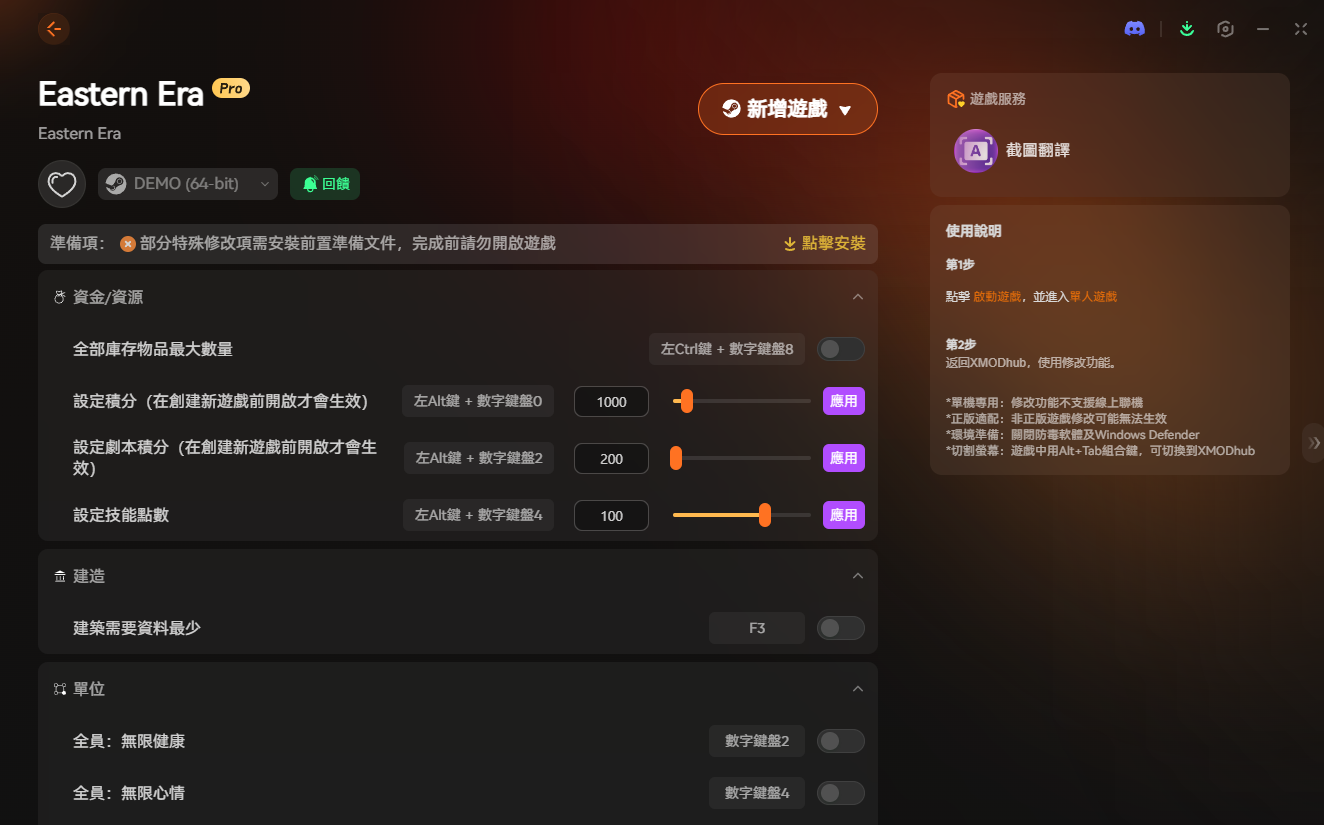1324x825 pixels.
Task: Open the DEMO (64-bit) version dropdown
Action: pos(188,184)
